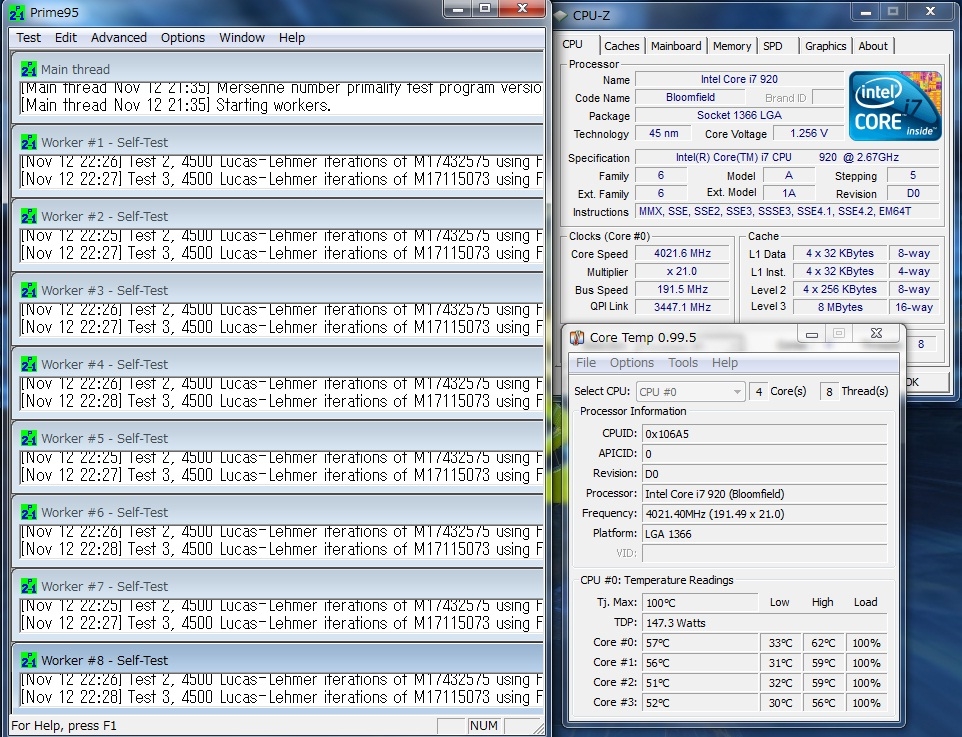Switch to the Caches tab in CPU-Z
The width and height of the screenshot is (962, 737).
(621, 46)
